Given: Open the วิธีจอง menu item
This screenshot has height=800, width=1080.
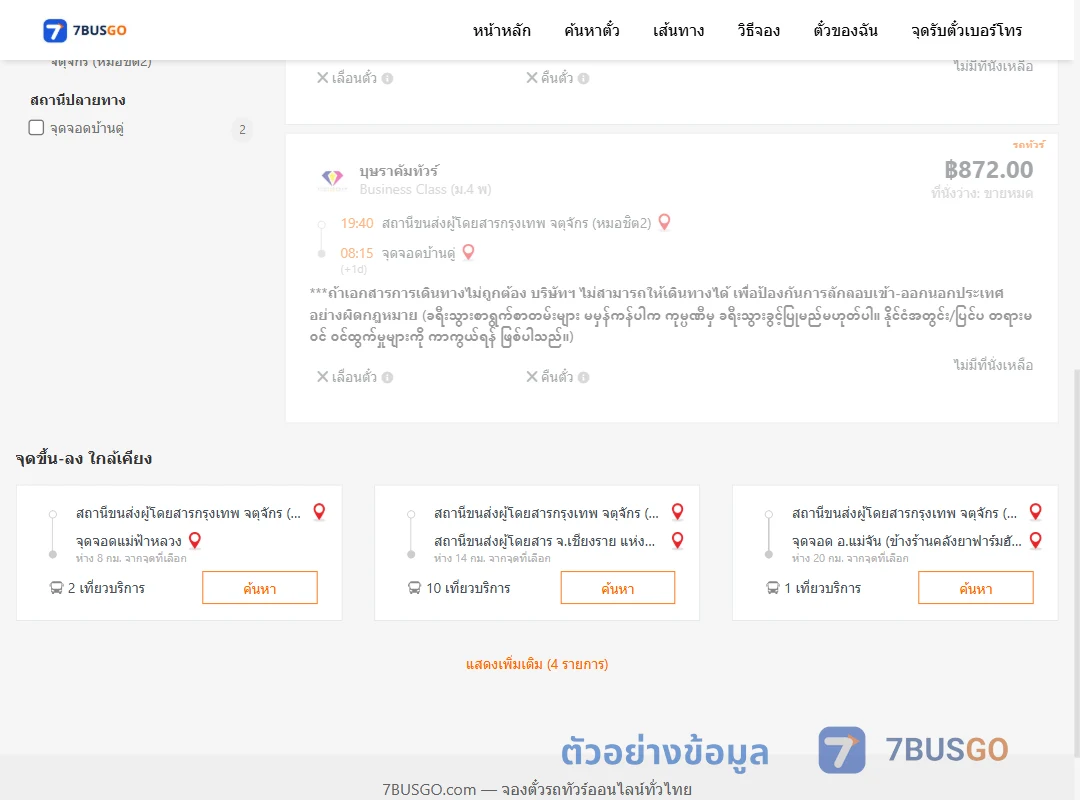Looking at the screenshot, I should pos(758,30).
